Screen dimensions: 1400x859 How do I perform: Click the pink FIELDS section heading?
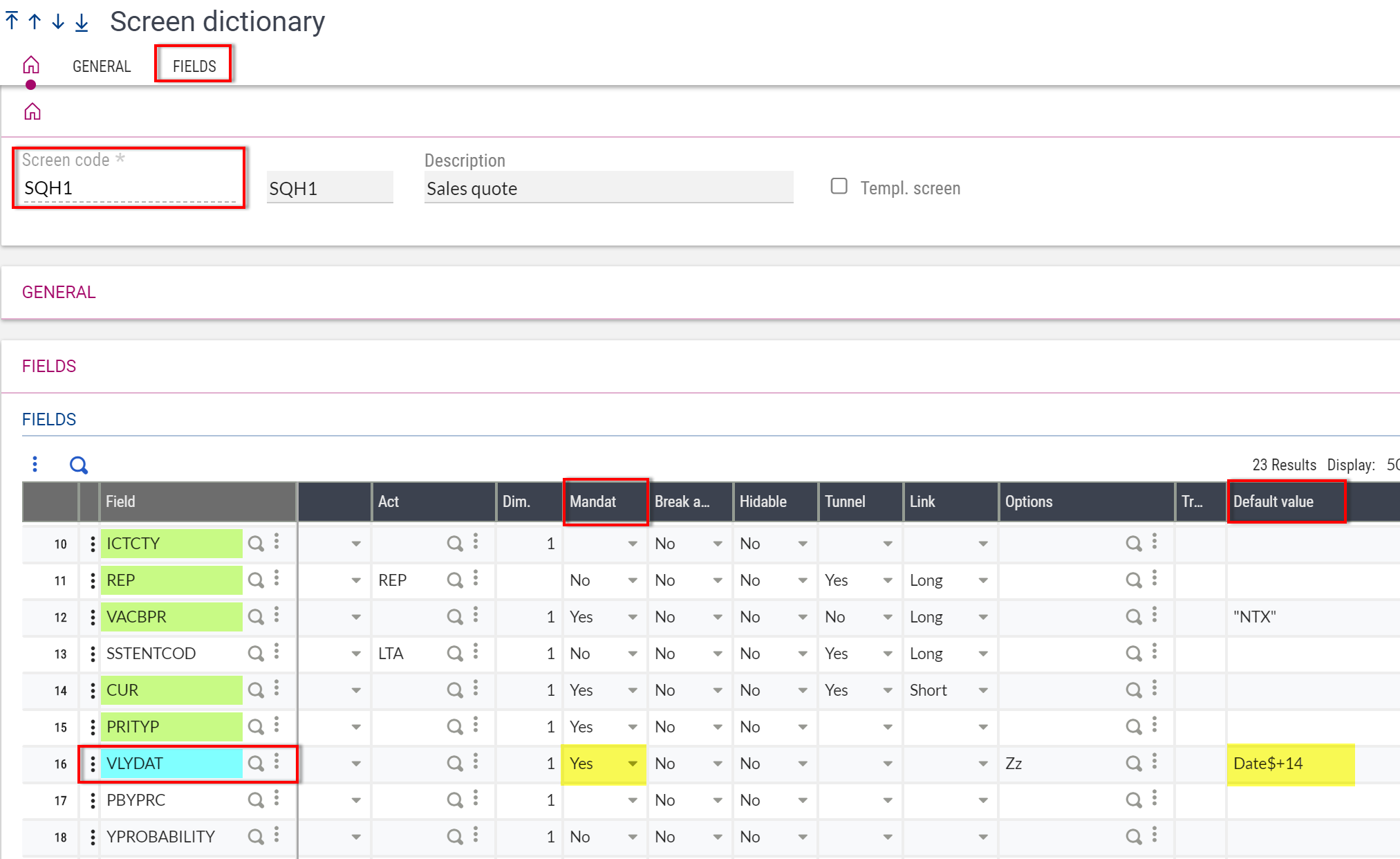pos(49,366)
